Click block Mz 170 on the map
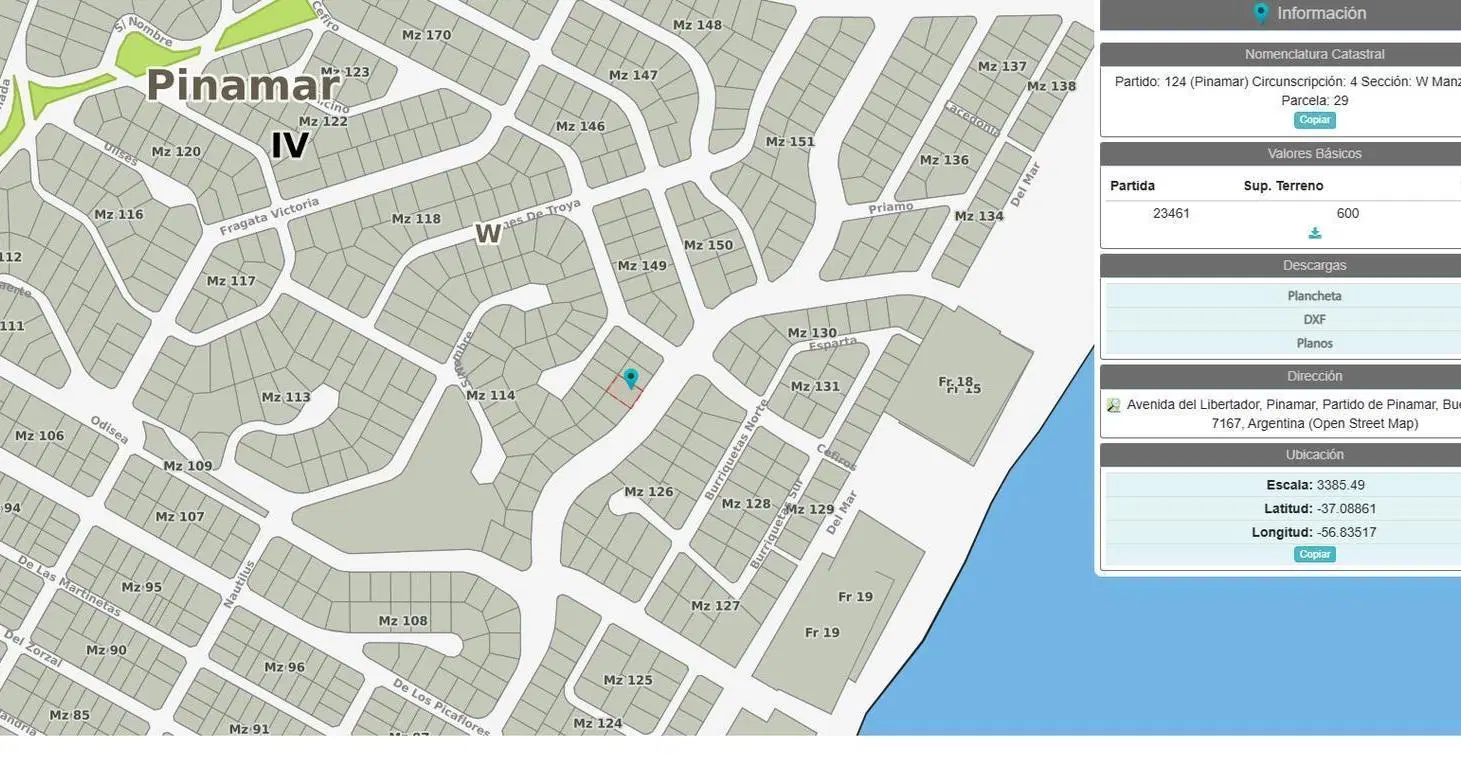 426,35
